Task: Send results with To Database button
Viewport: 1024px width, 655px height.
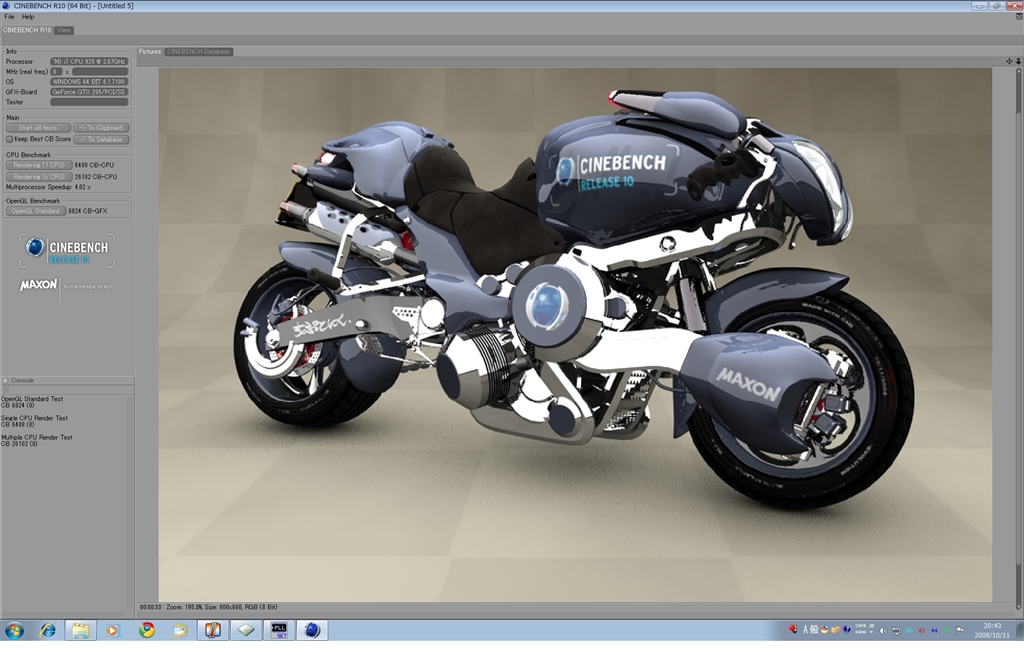Action: click(x=101, y=140)
